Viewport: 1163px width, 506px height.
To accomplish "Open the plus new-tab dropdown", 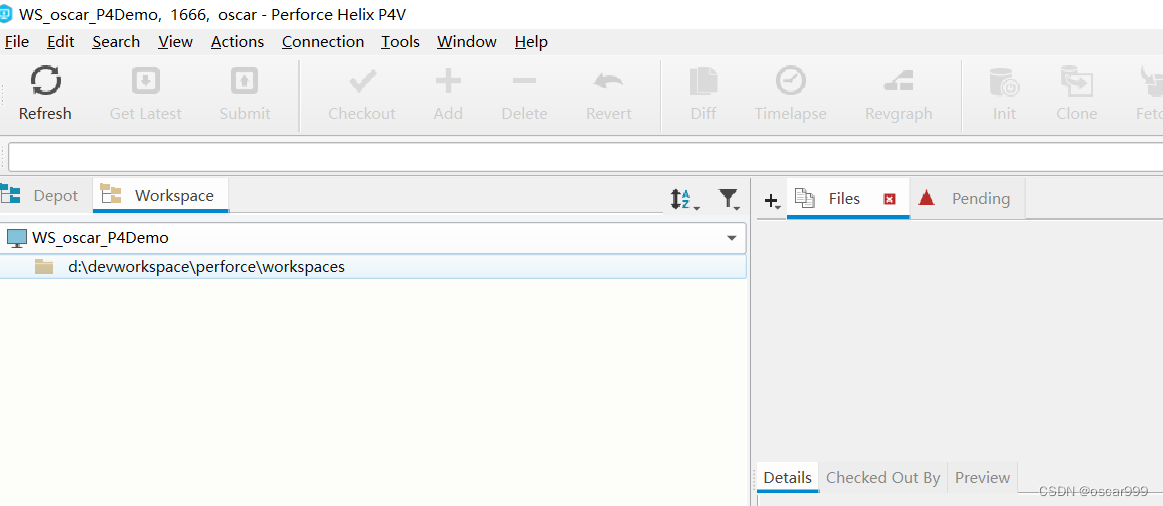I will (x=772, y=200).
